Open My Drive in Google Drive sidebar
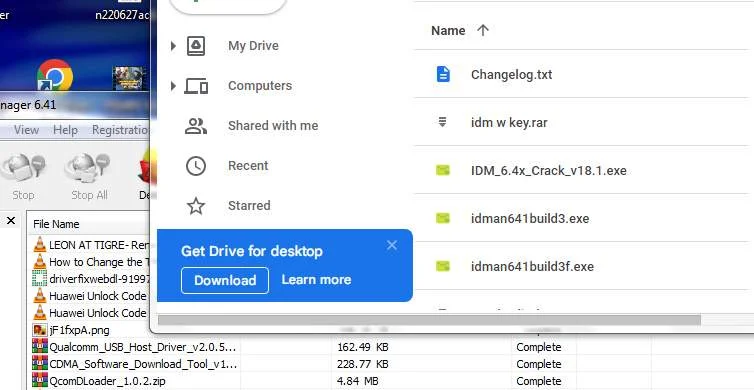Image resolution: width=754 pixels, height=390 pixels. click(253, 46)
